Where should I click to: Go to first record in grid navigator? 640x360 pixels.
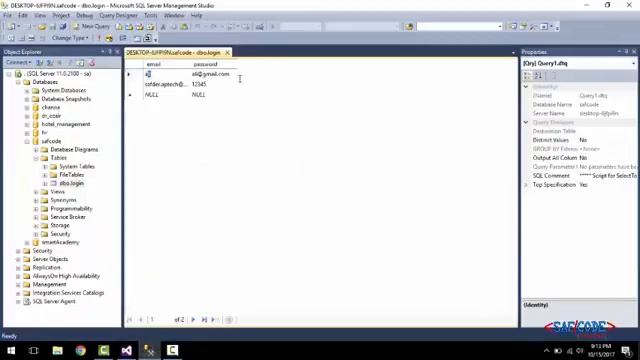[129, 320]
